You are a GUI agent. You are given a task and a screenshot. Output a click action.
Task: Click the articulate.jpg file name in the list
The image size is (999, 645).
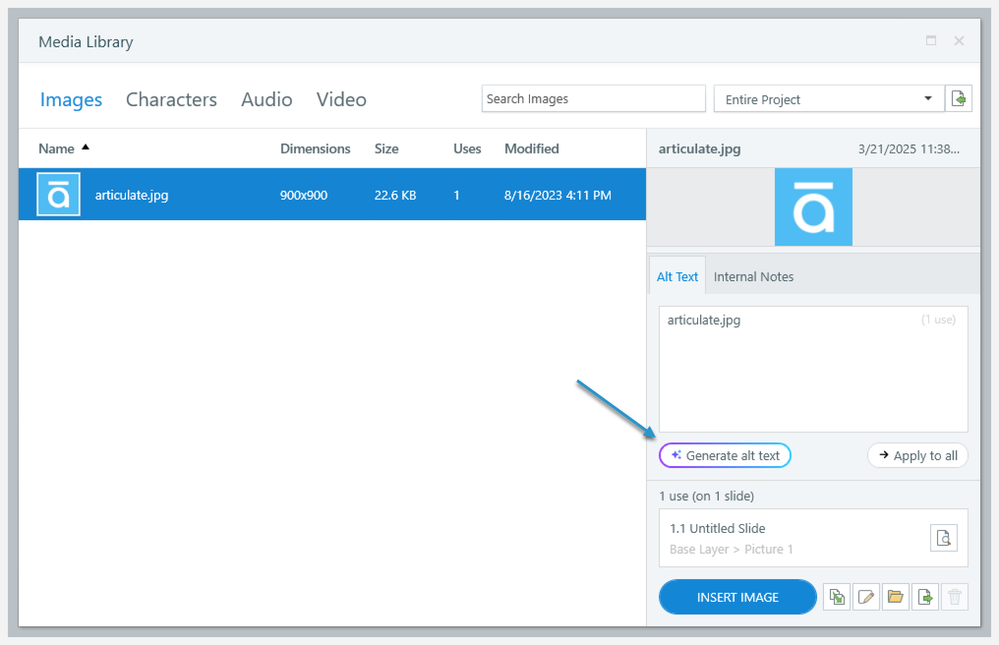pos(132,195)
